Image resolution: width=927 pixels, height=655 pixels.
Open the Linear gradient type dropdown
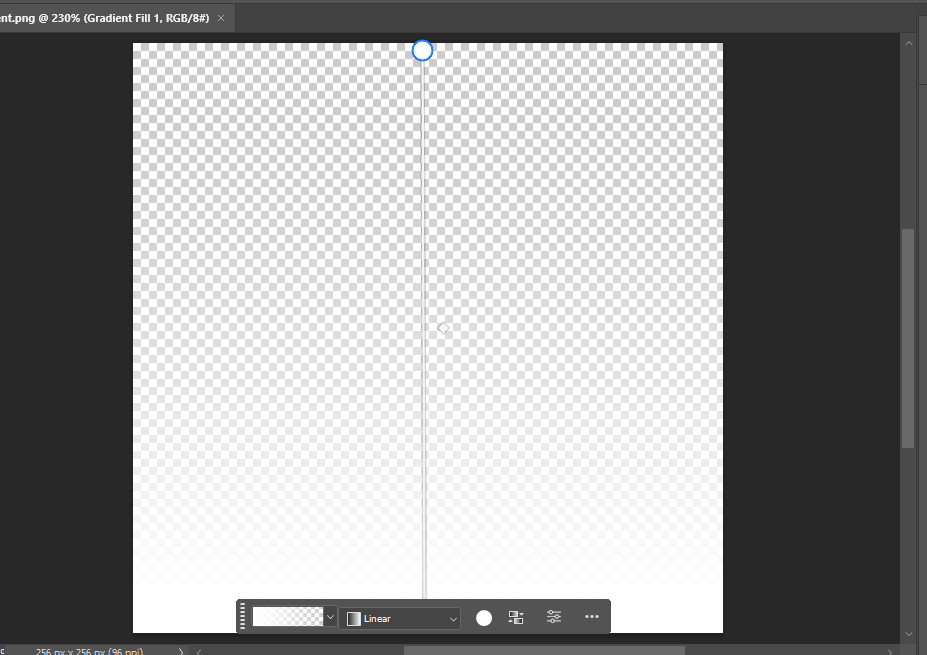coord(400,618)
